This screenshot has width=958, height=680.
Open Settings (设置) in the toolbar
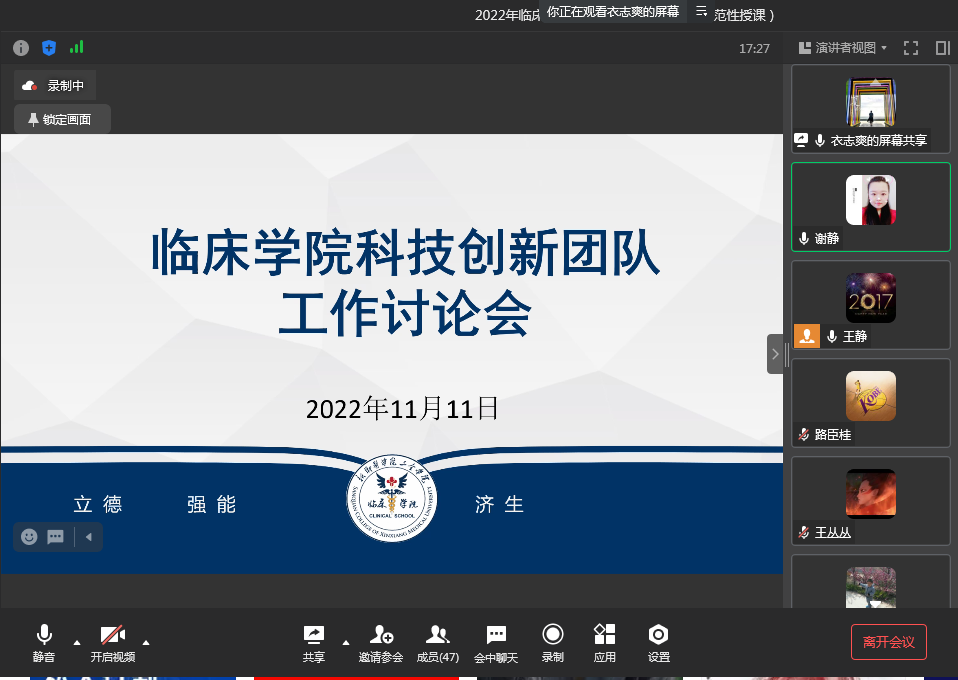658,641
